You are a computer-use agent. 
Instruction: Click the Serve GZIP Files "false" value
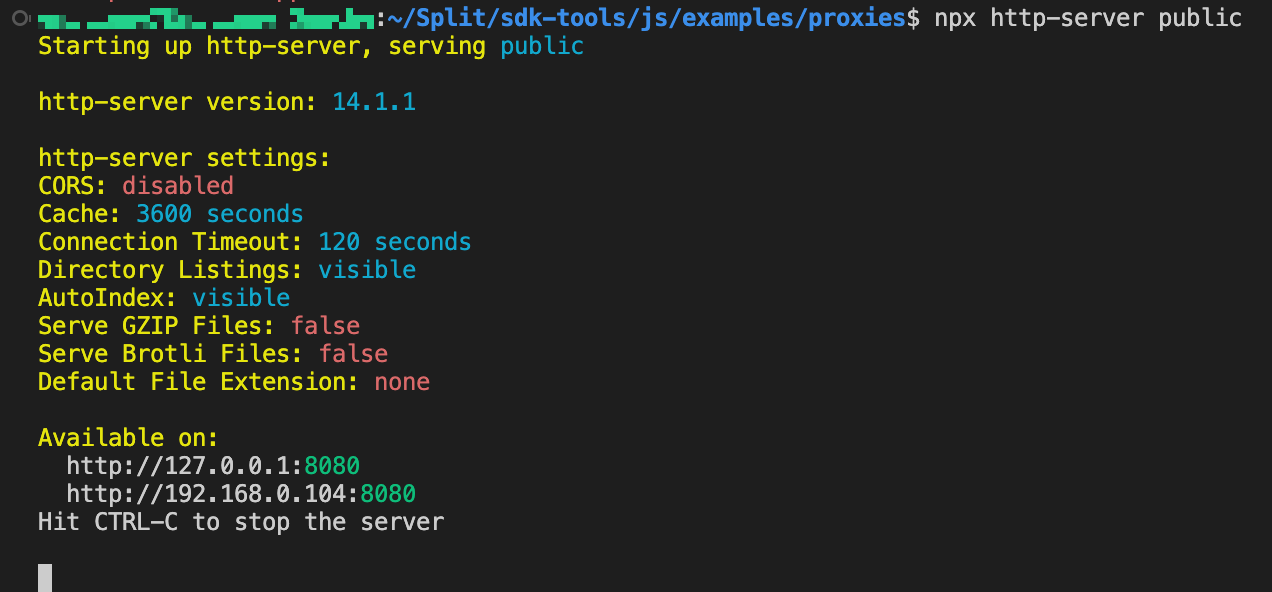pos(325,326)
